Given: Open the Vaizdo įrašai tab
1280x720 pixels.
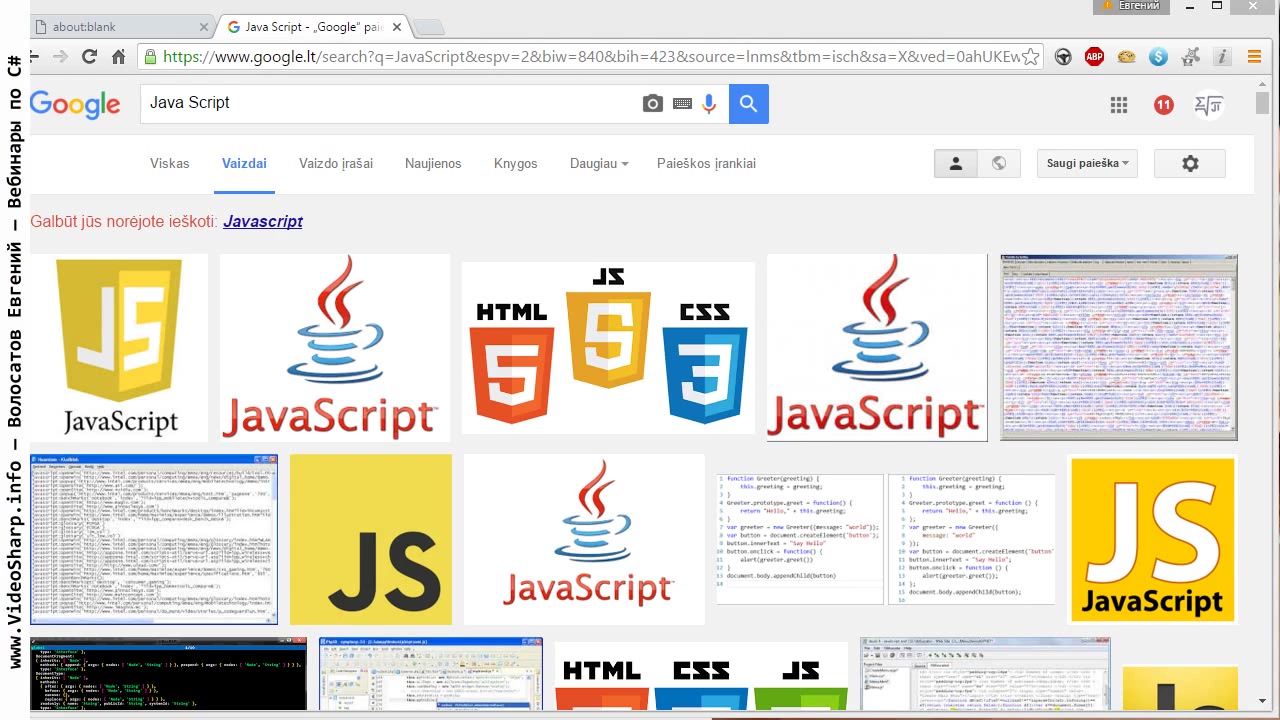Looking at the screenshot, I should tap(336, 163).
